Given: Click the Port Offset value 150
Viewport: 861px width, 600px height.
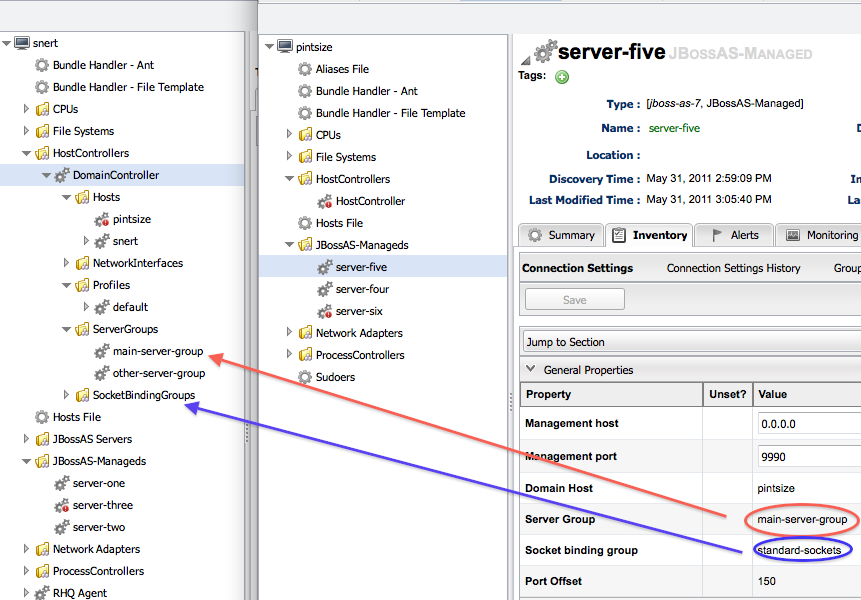Looking at the screenshot, I should pyautogui.click(x=767, y=581).
